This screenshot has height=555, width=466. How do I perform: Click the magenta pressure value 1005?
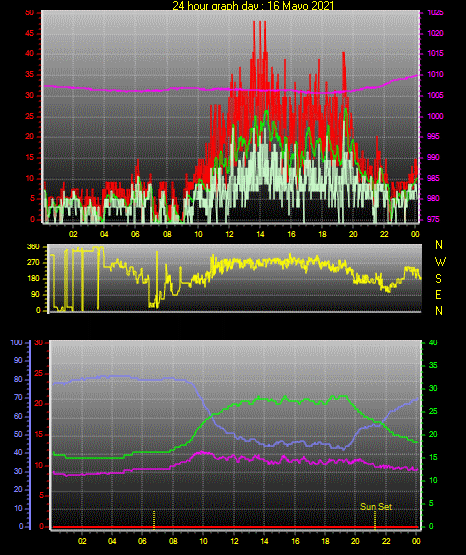point(435,95)
